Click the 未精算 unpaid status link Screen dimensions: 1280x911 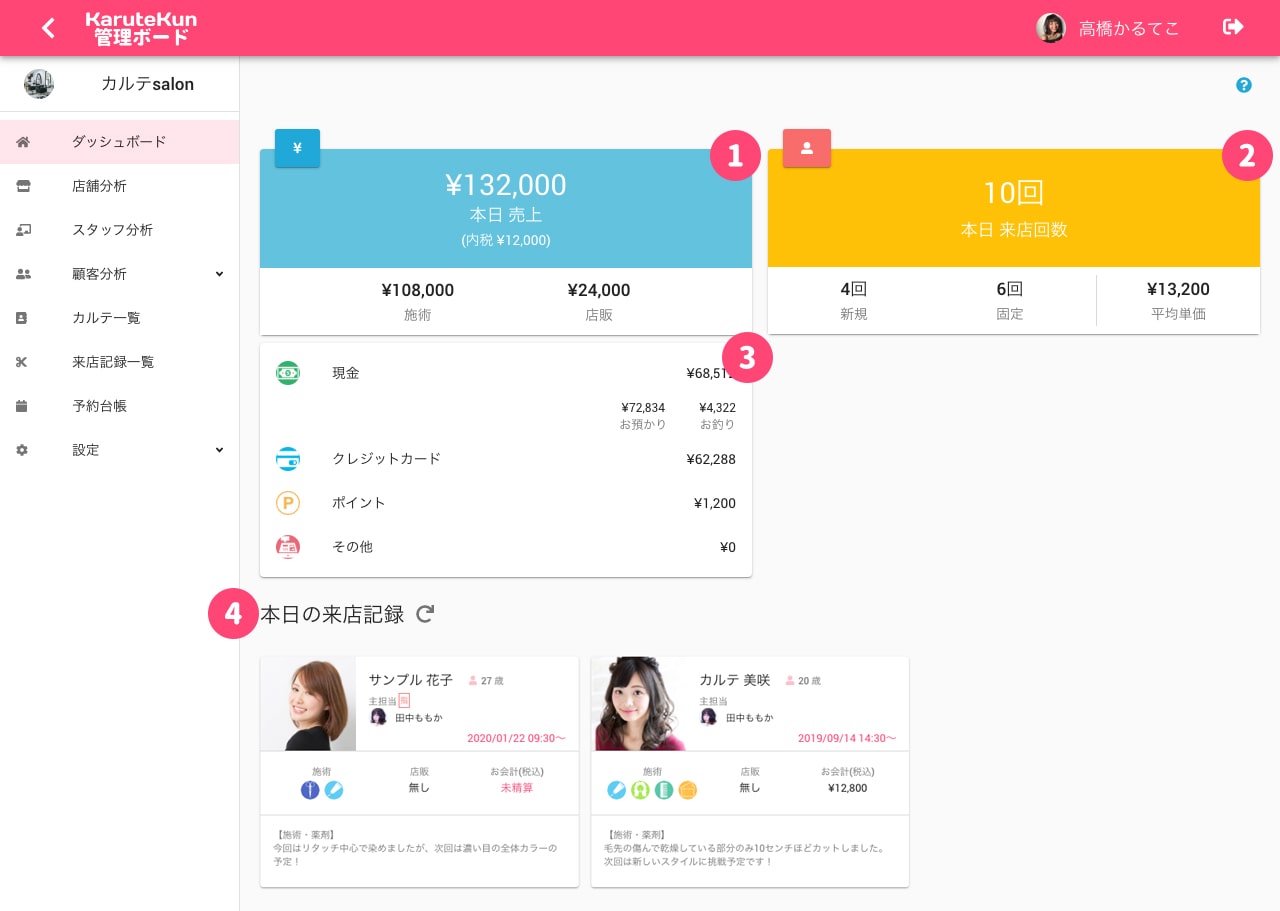point(517,788)
